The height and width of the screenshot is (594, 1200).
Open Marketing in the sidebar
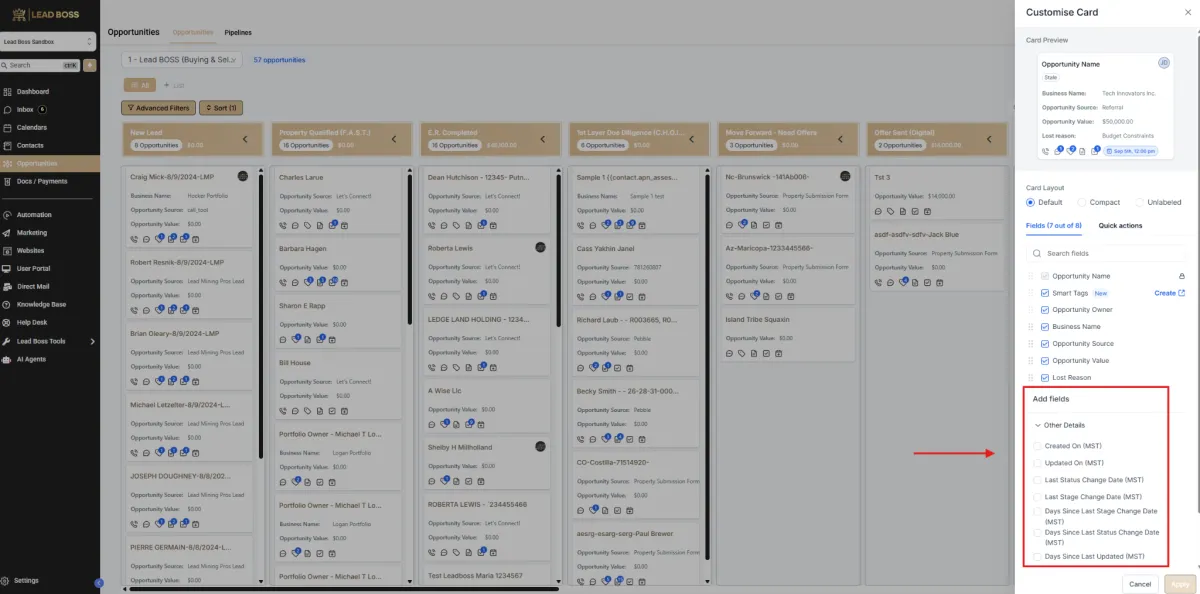click(32, 232)
